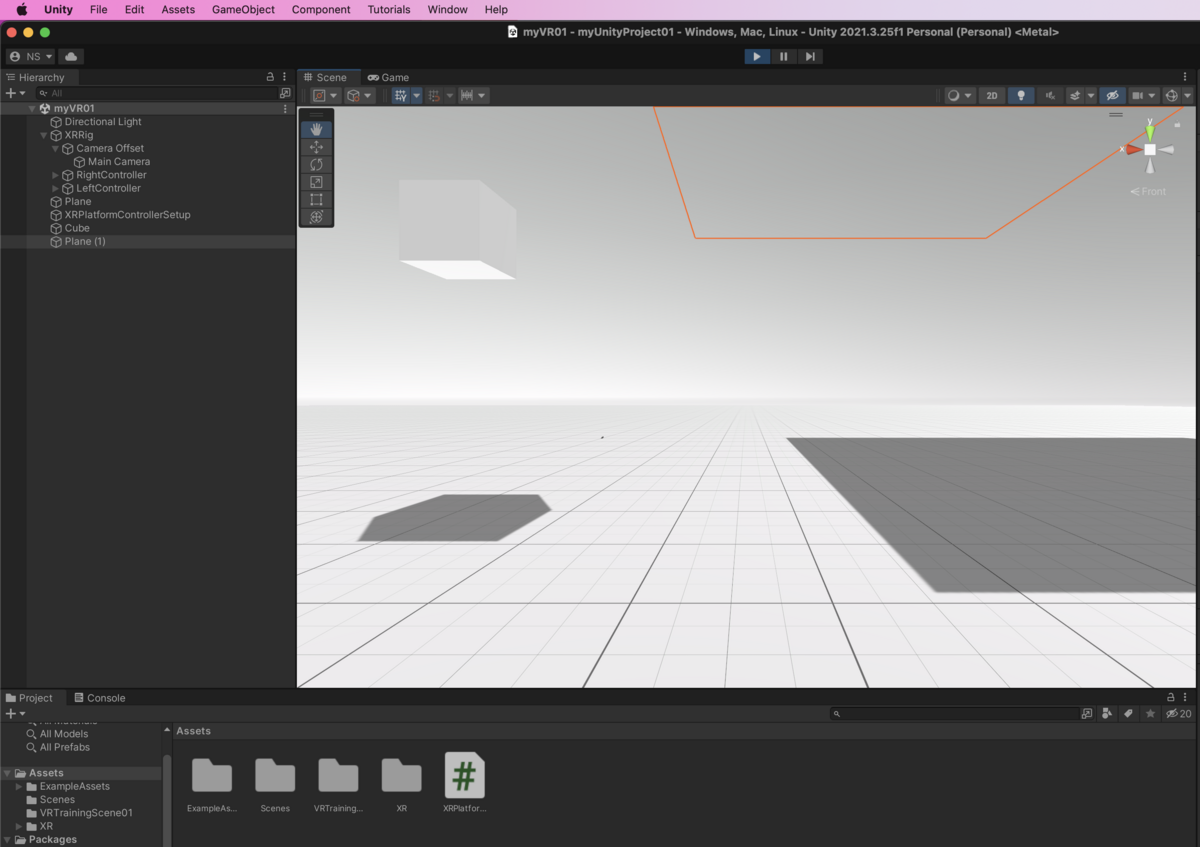Select Directional Light in Hierarchy
The height and width of the screenshot is (847, 1200).
pyautogui.click(x=103, y=122)
